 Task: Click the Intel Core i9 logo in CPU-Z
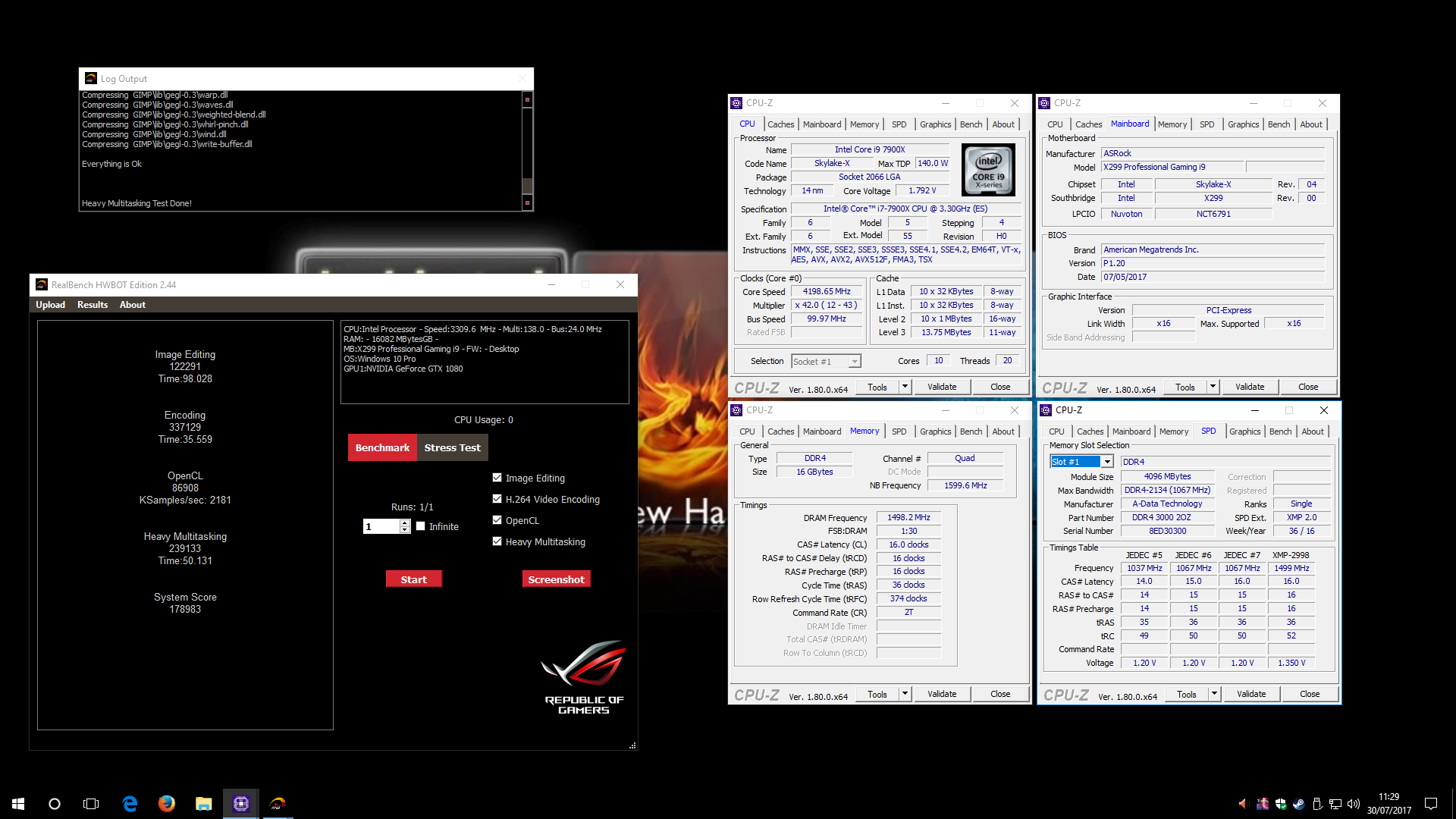pyautogui.click(x=988, y=171)
